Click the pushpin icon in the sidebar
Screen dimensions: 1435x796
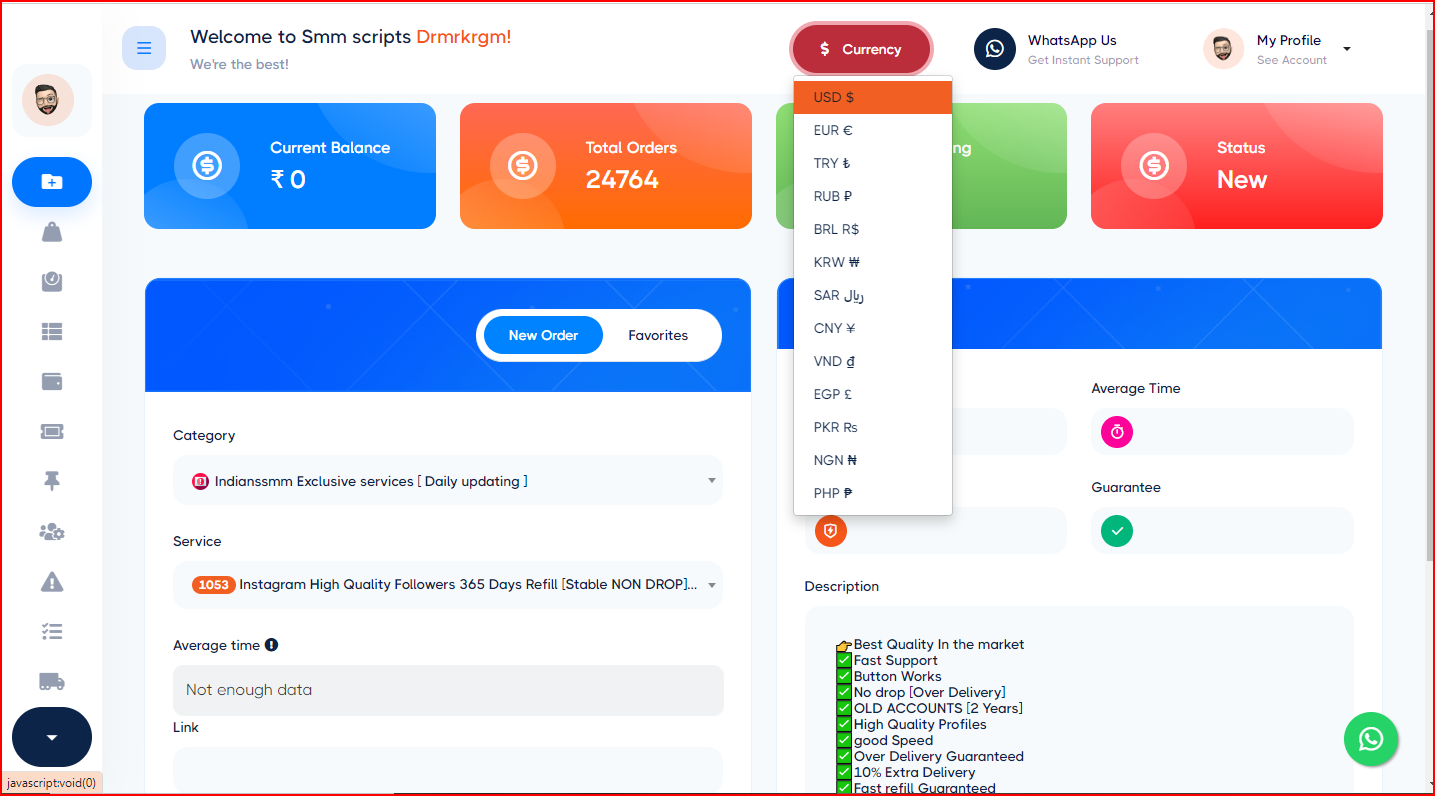click(52, 481)
